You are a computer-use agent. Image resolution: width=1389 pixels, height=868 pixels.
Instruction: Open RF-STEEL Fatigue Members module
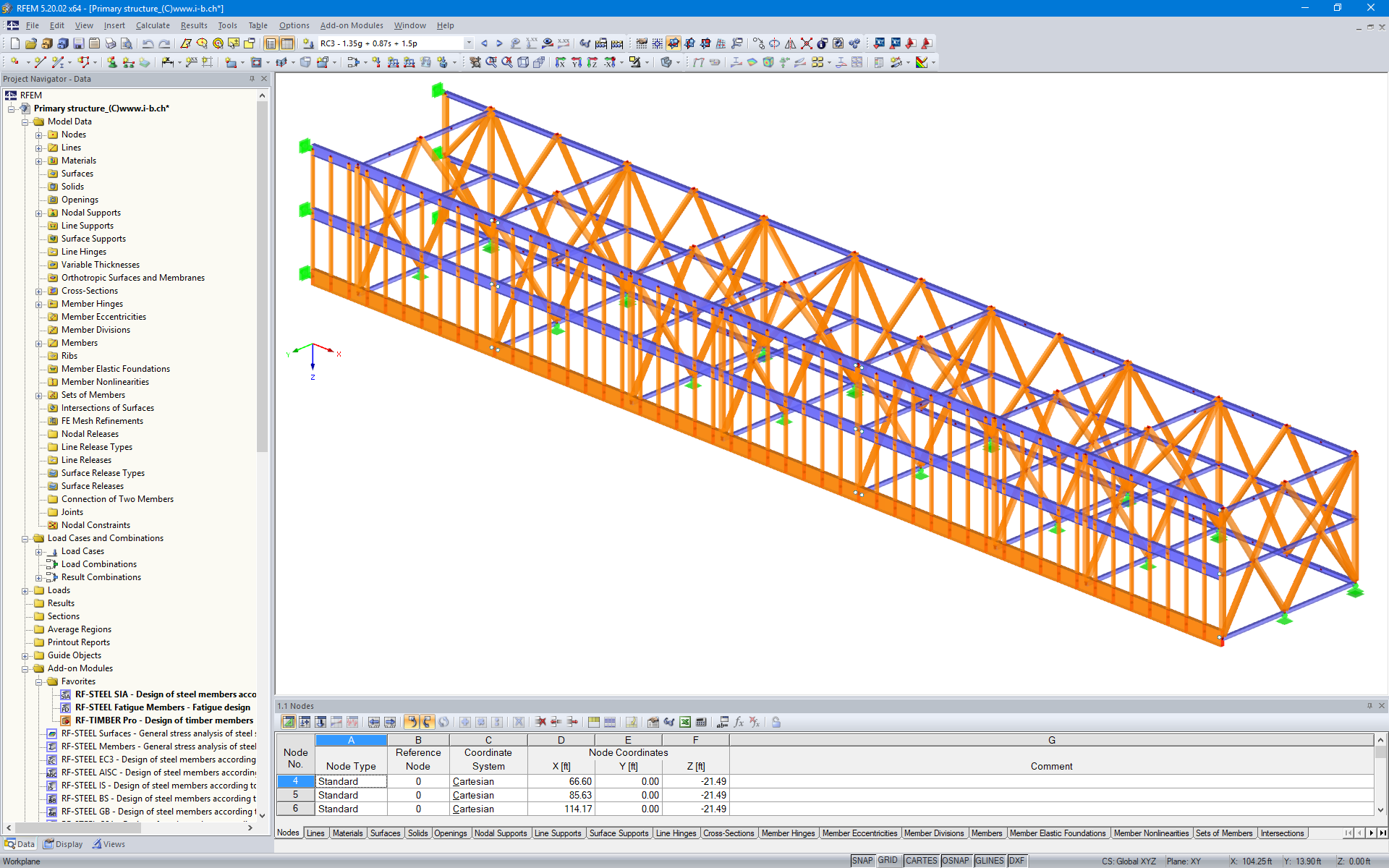click(163, 707)
